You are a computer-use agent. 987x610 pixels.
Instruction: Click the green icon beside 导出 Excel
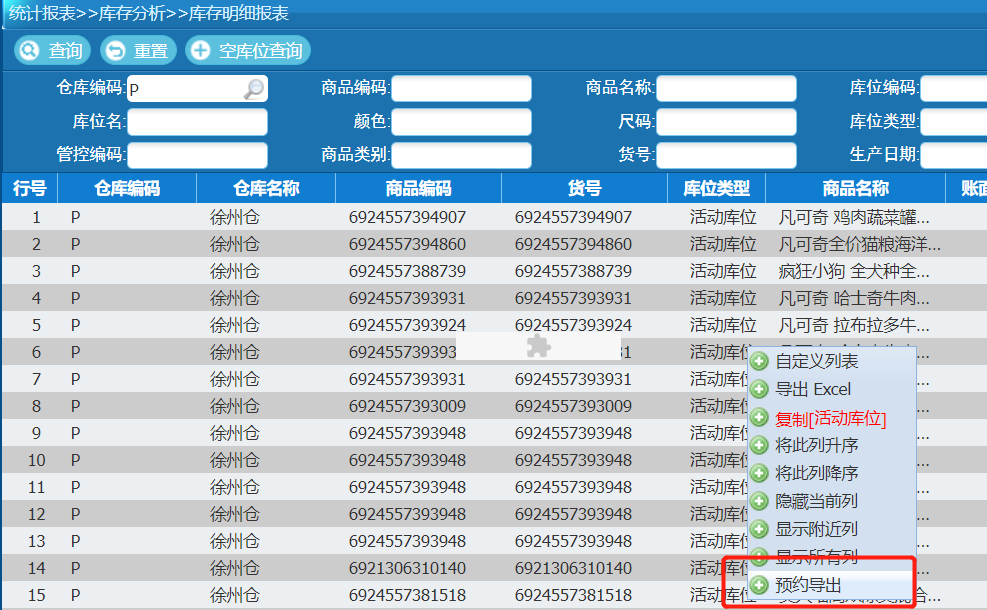tap(760, 390)
